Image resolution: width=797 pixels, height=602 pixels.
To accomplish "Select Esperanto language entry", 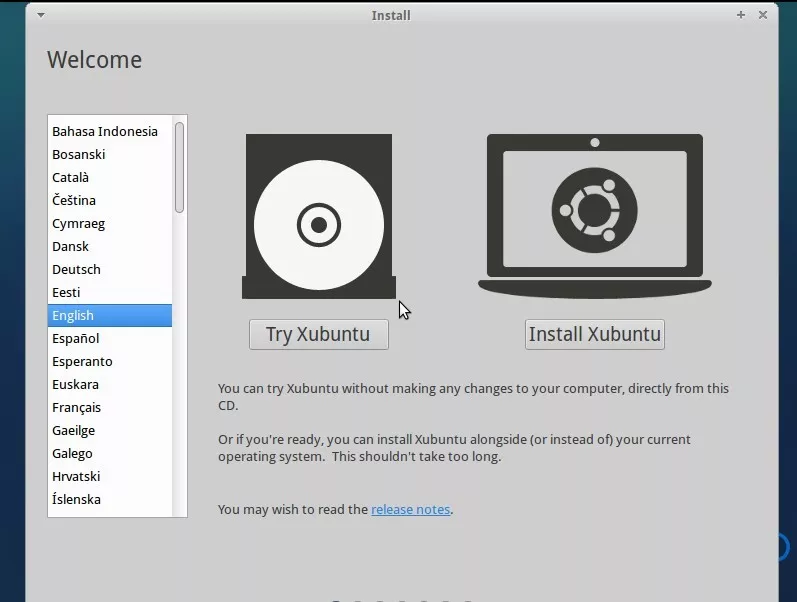I will (110, 362).
